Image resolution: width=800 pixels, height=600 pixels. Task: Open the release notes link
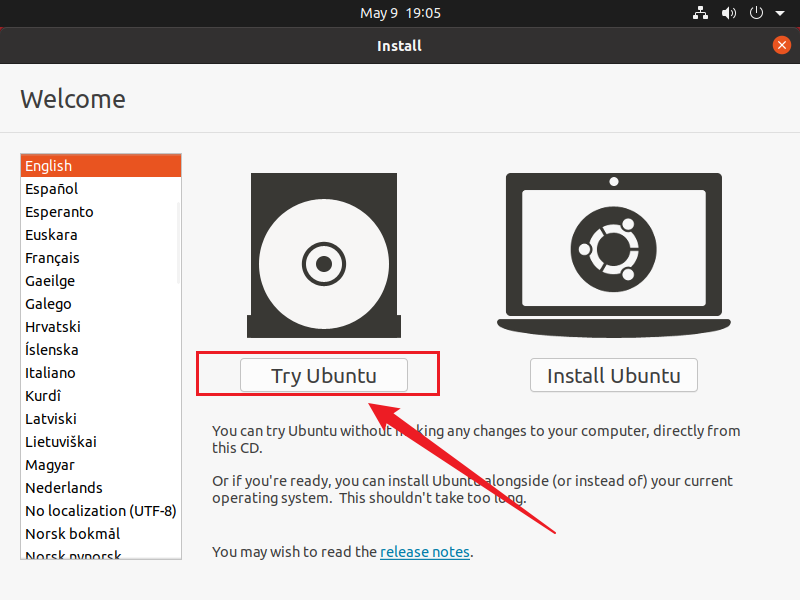(424, 552)
